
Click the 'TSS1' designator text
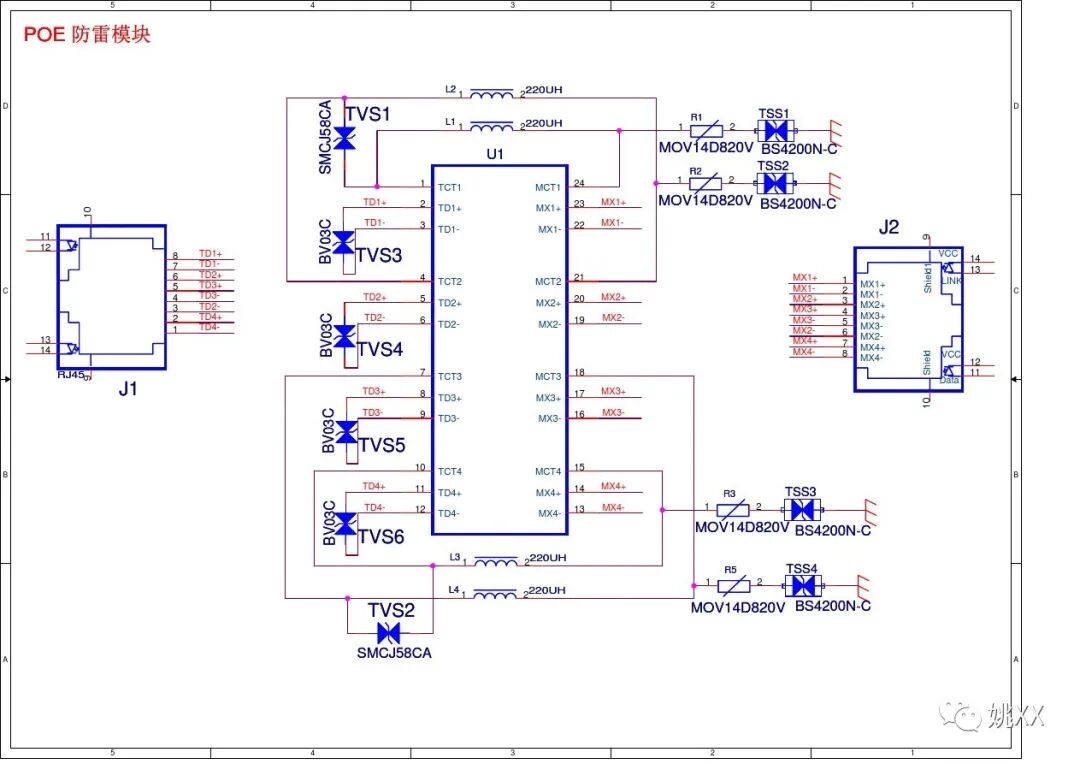[773, 113]
